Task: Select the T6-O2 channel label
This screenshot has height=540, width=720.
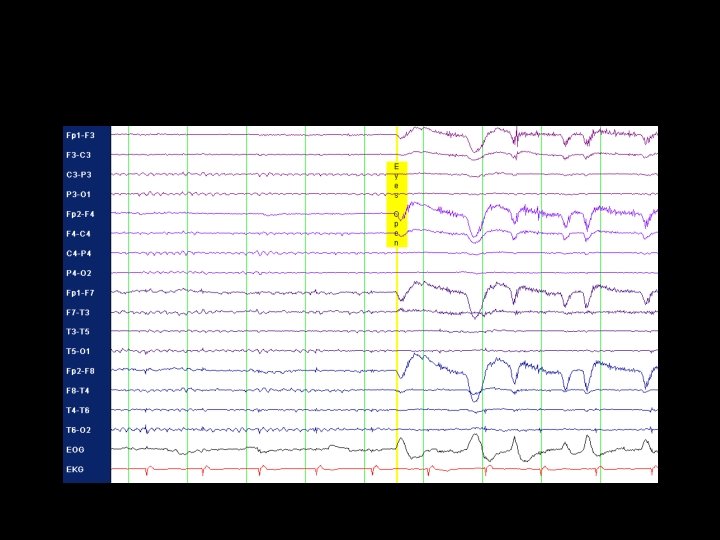Action: [79, 430]
